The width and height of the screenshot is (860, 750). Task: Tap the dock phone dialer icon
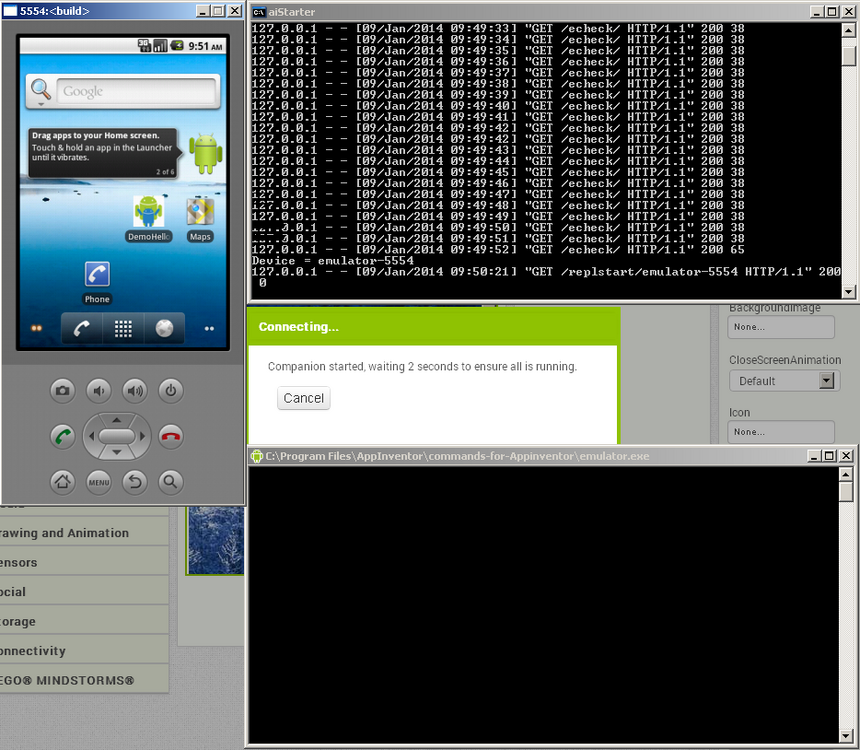(x=82, y=328)
